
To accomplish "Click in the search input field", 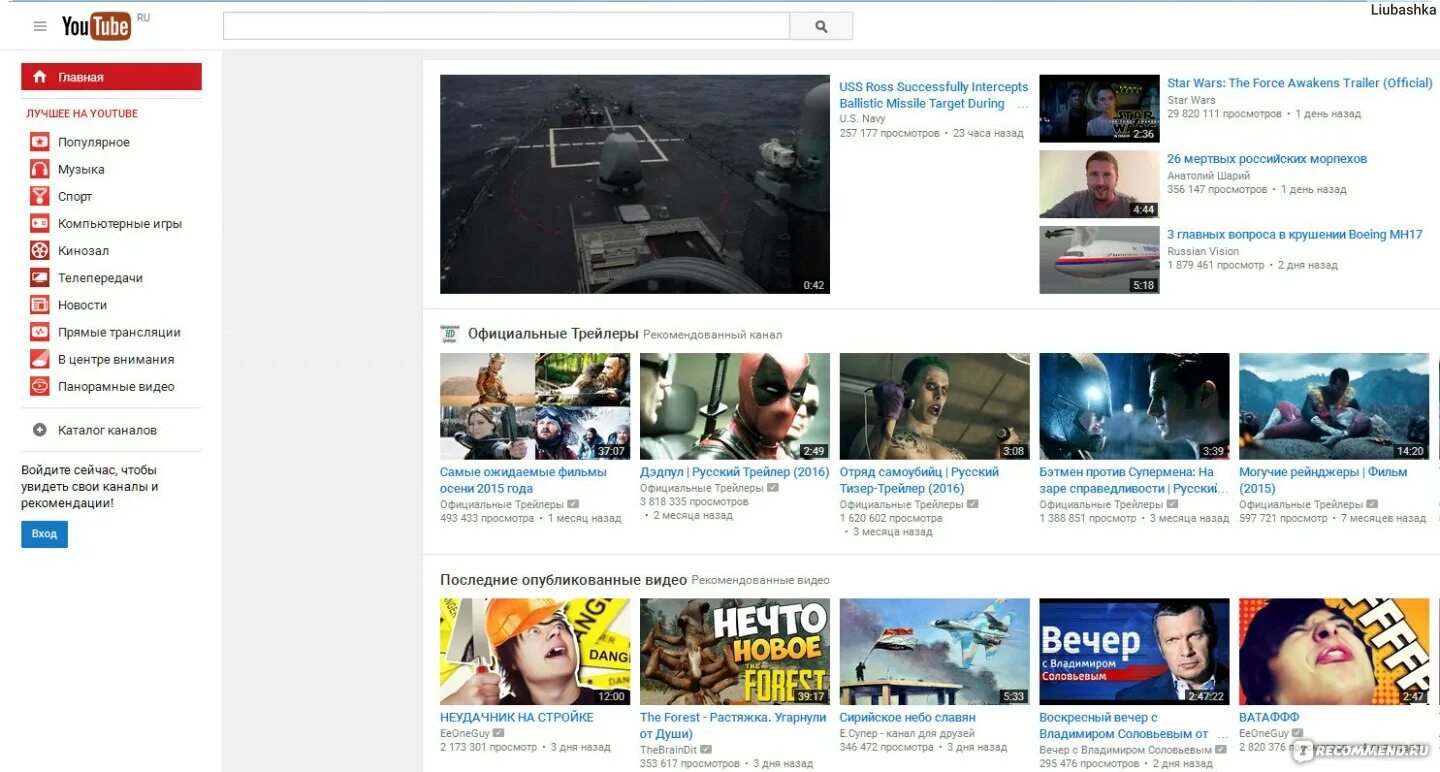I will 506,27.
